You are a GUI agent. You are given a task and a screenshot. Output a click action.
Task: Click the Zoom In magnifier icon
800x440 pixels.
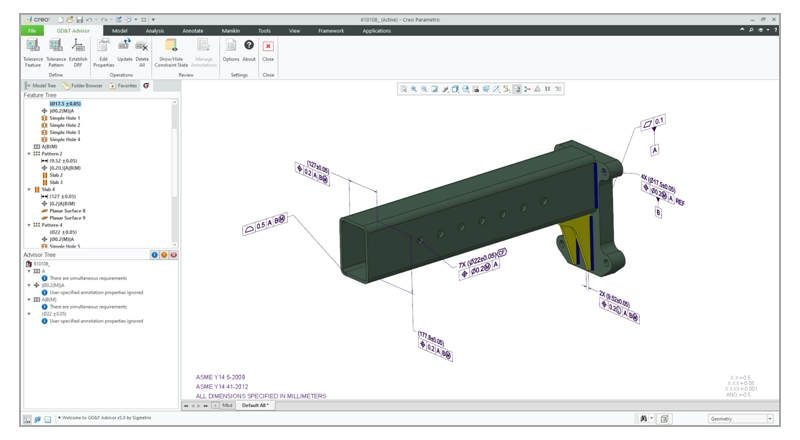tap(414, 89)
